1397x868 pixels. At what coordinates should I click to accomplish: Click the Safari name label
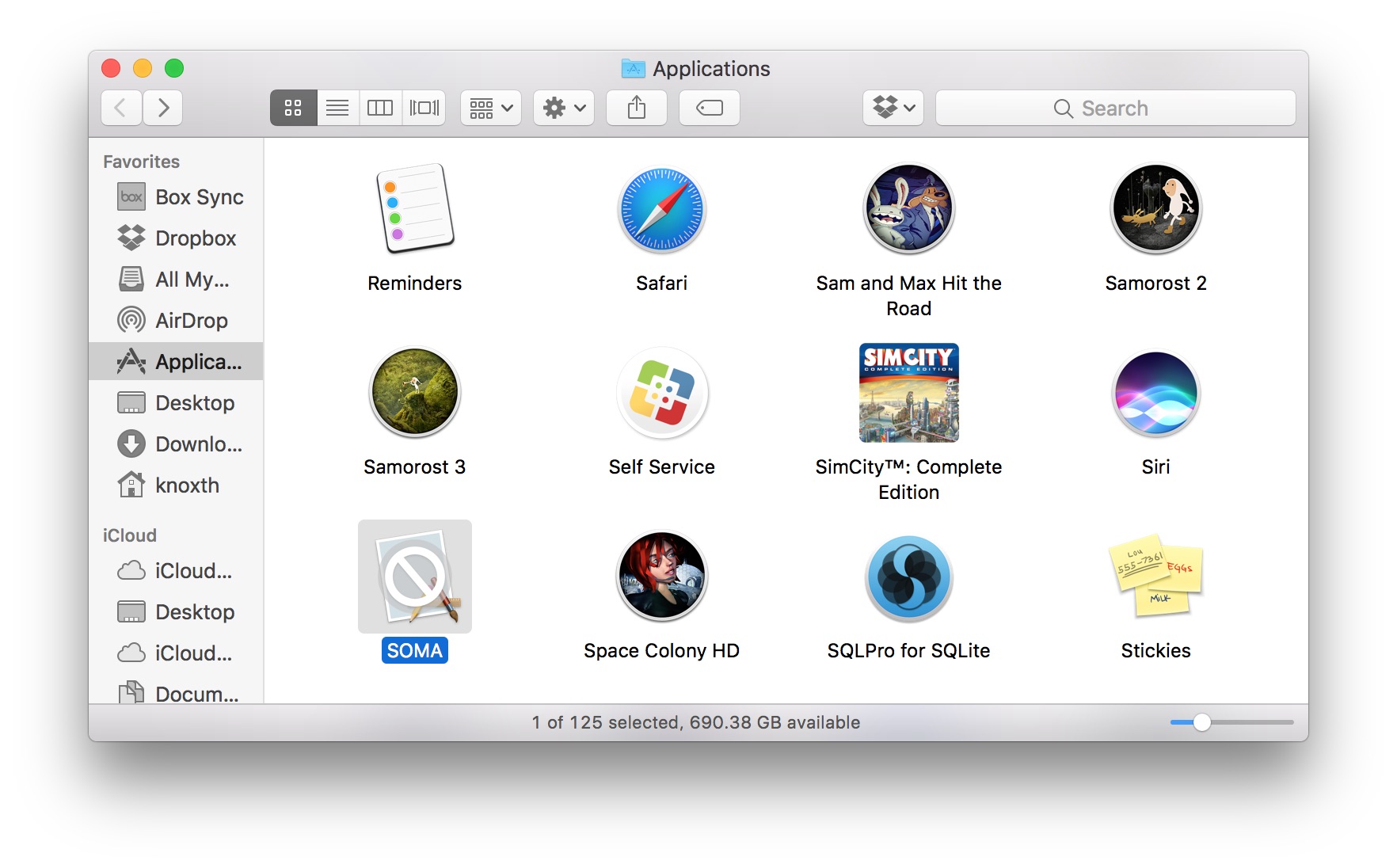pos(661,284)
